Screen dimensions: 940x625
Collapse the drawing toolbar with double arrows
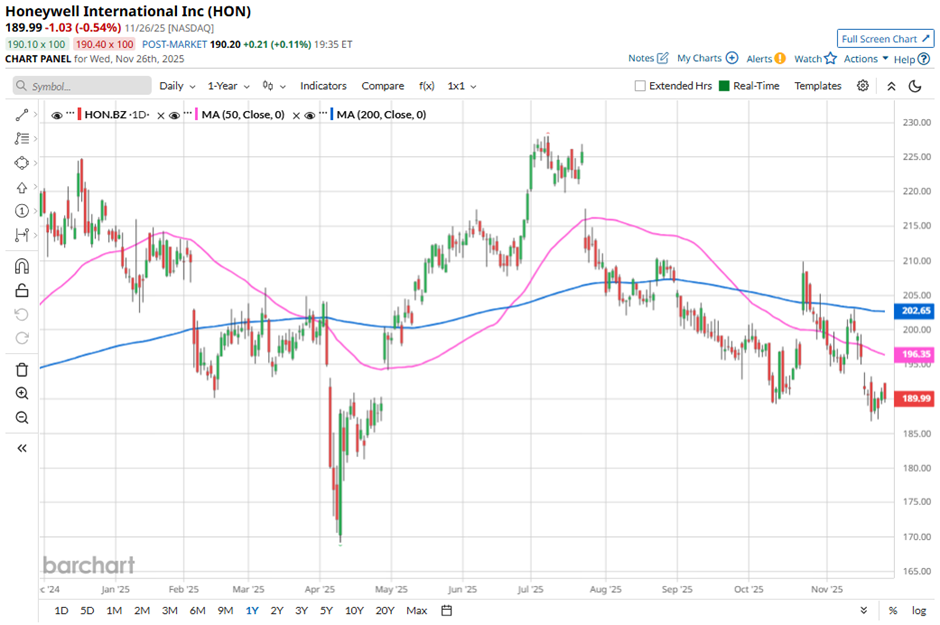point(22,448)
